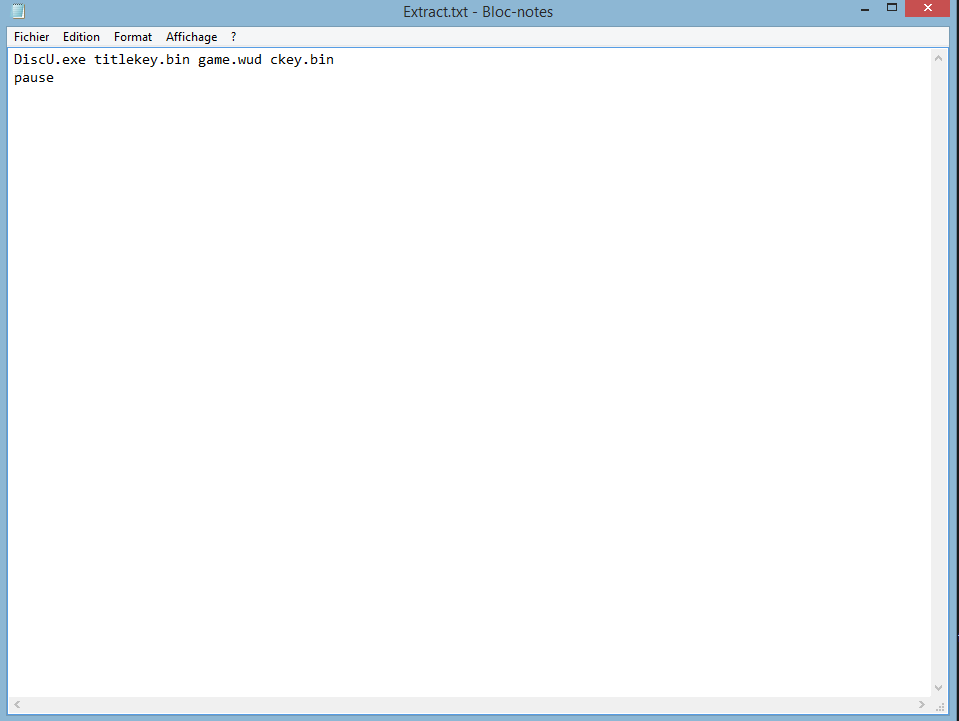The height and width of the screenshot is (721, 959).
Task: Close the Extract.txt Bloc-notes window
Action: pos(927,8)
